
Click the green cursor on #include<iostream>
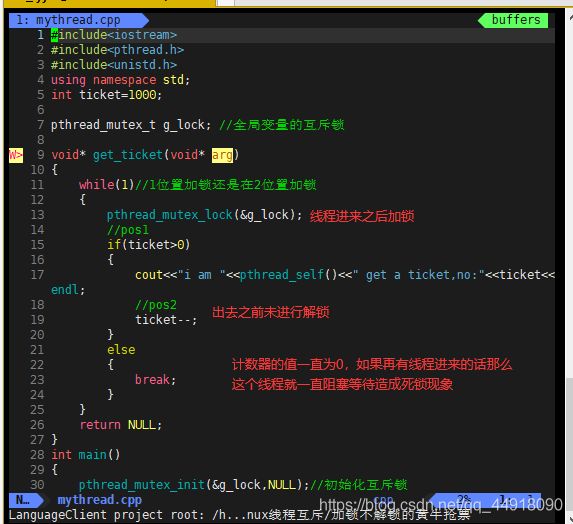[x=54, y=35]
